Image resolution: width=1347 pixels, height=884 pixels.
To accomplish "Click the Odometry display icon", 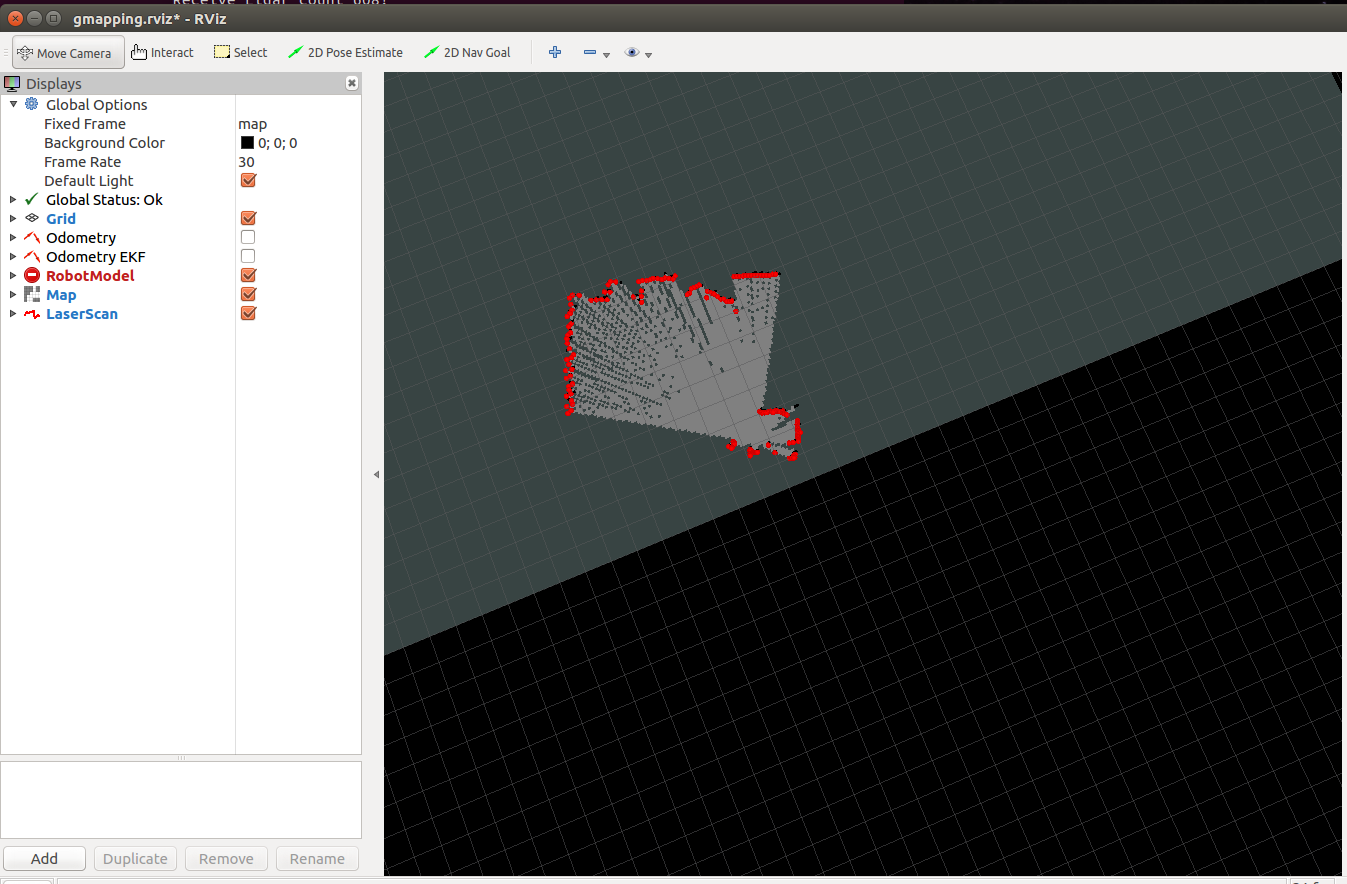I will [32, 238].
